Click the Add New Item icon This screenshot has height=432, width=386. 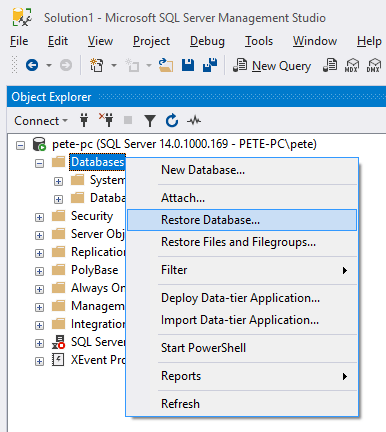[x=132, y=65]
